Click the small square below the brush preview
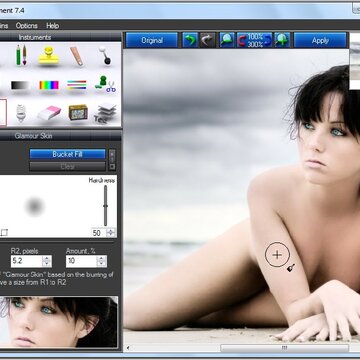The width and height of the screenshot is (360, 360). coord(4,232)
